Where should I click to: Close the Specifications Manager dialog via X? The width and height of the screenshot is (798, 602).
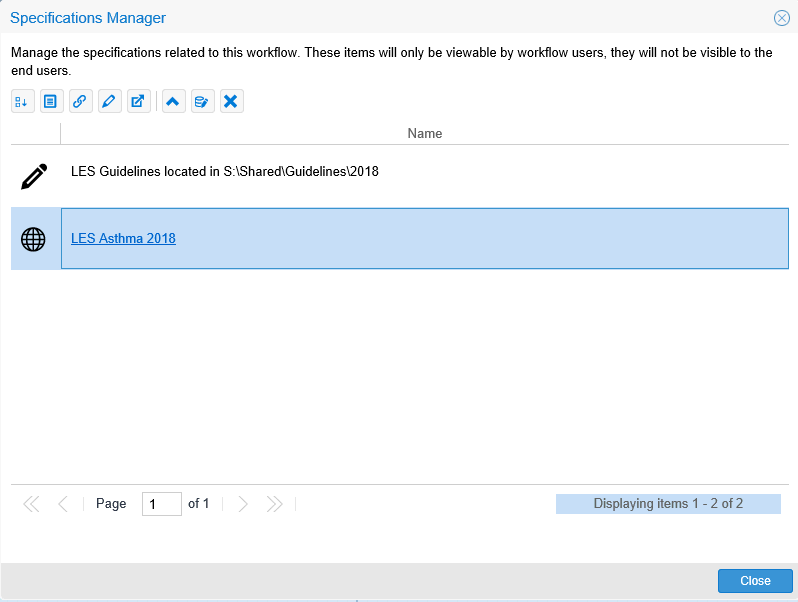[x=782, y=18]
